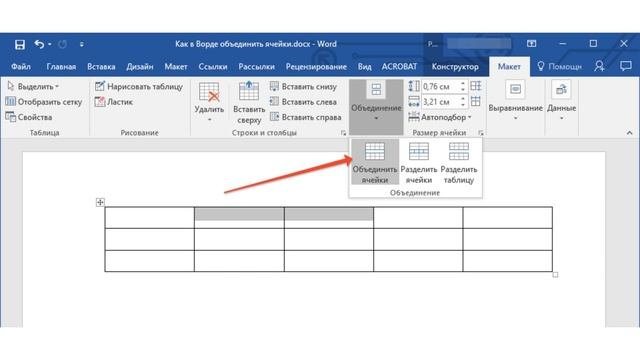
Task: Click Разделить ячейки split cells
Action: coord(419,162)
